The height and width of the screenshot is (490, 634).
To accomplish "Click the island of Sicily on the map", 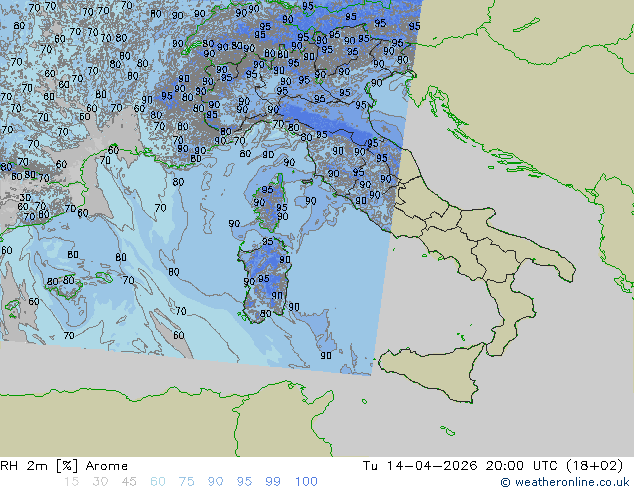I will pos(435,372).
